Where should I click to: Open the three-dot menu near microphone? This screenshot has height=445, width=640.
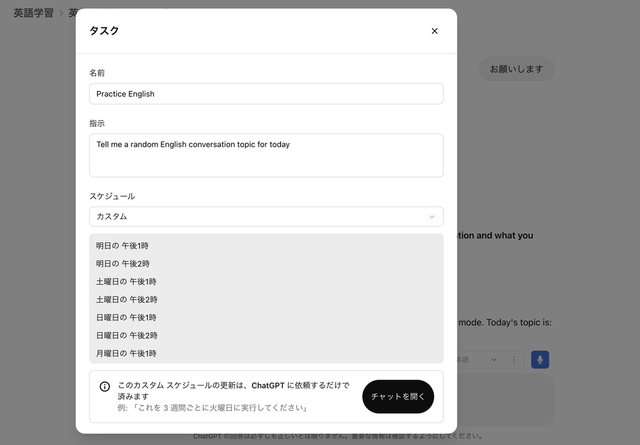(x=513, y=360)
